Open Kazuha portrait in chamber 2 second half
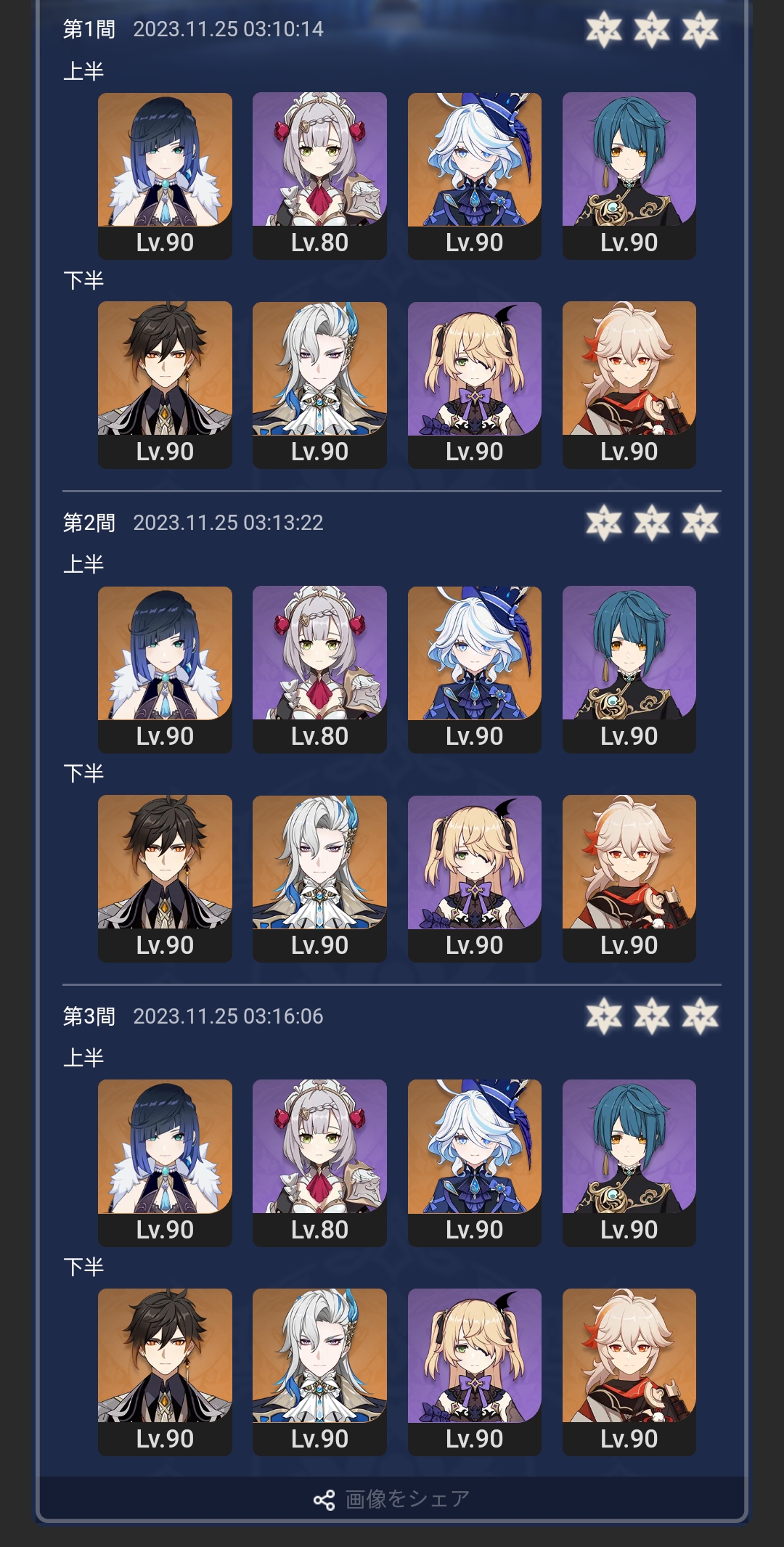 629,878
